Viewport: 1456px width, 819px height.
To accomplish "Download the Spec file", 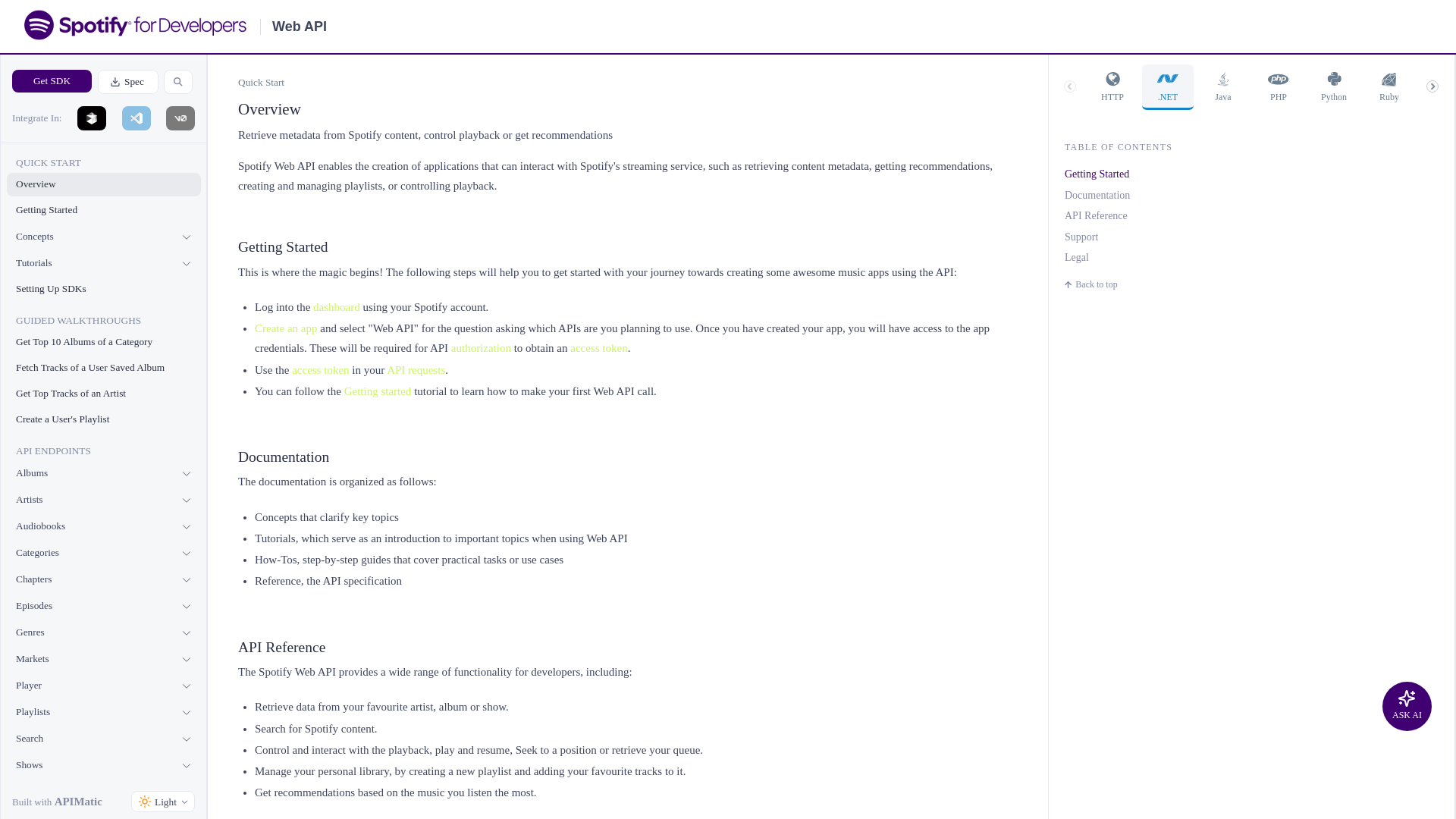I will point(128,82).
